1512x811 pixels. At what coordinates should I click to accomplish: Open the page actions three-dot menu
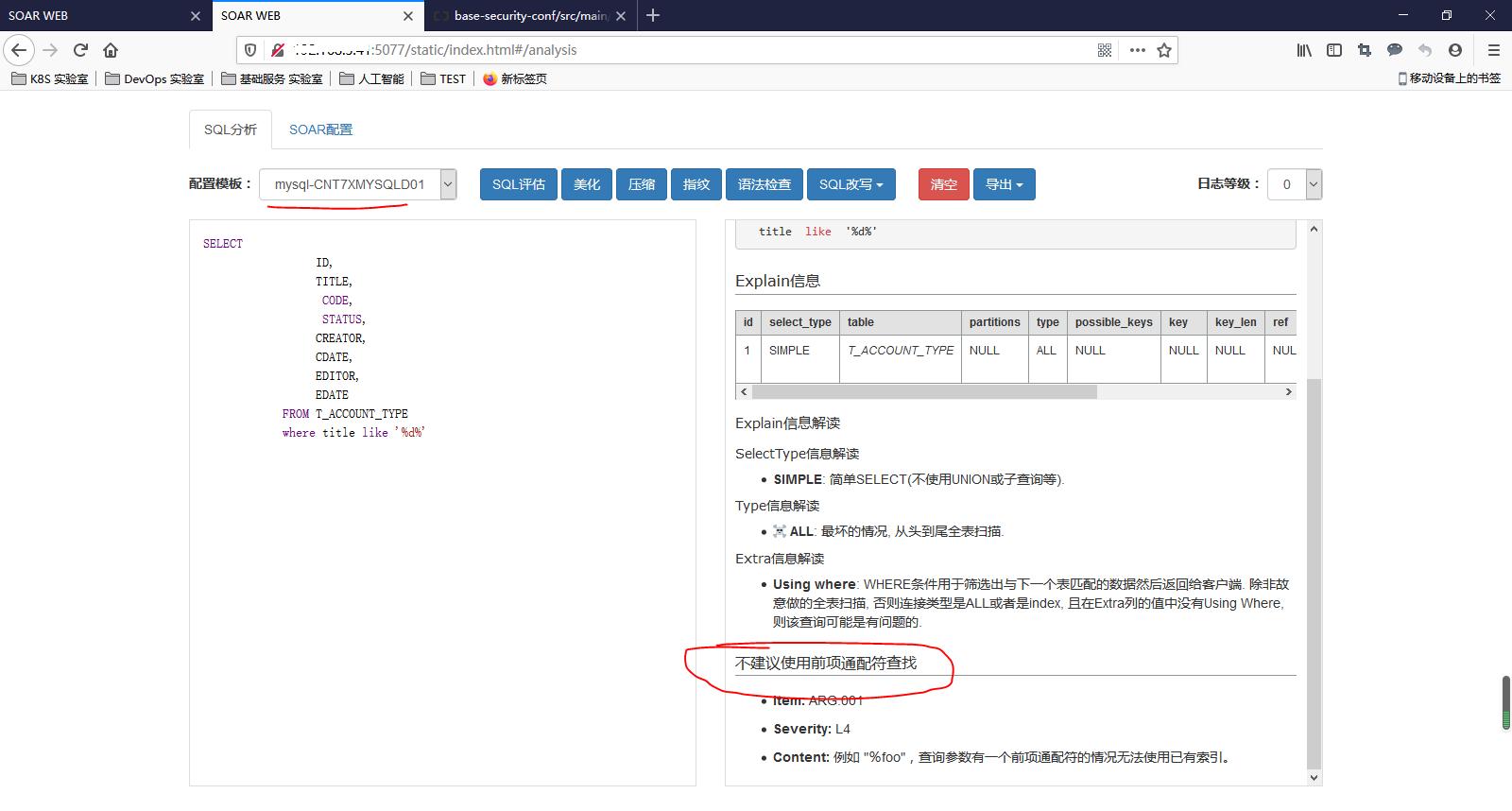[1137, 50]
